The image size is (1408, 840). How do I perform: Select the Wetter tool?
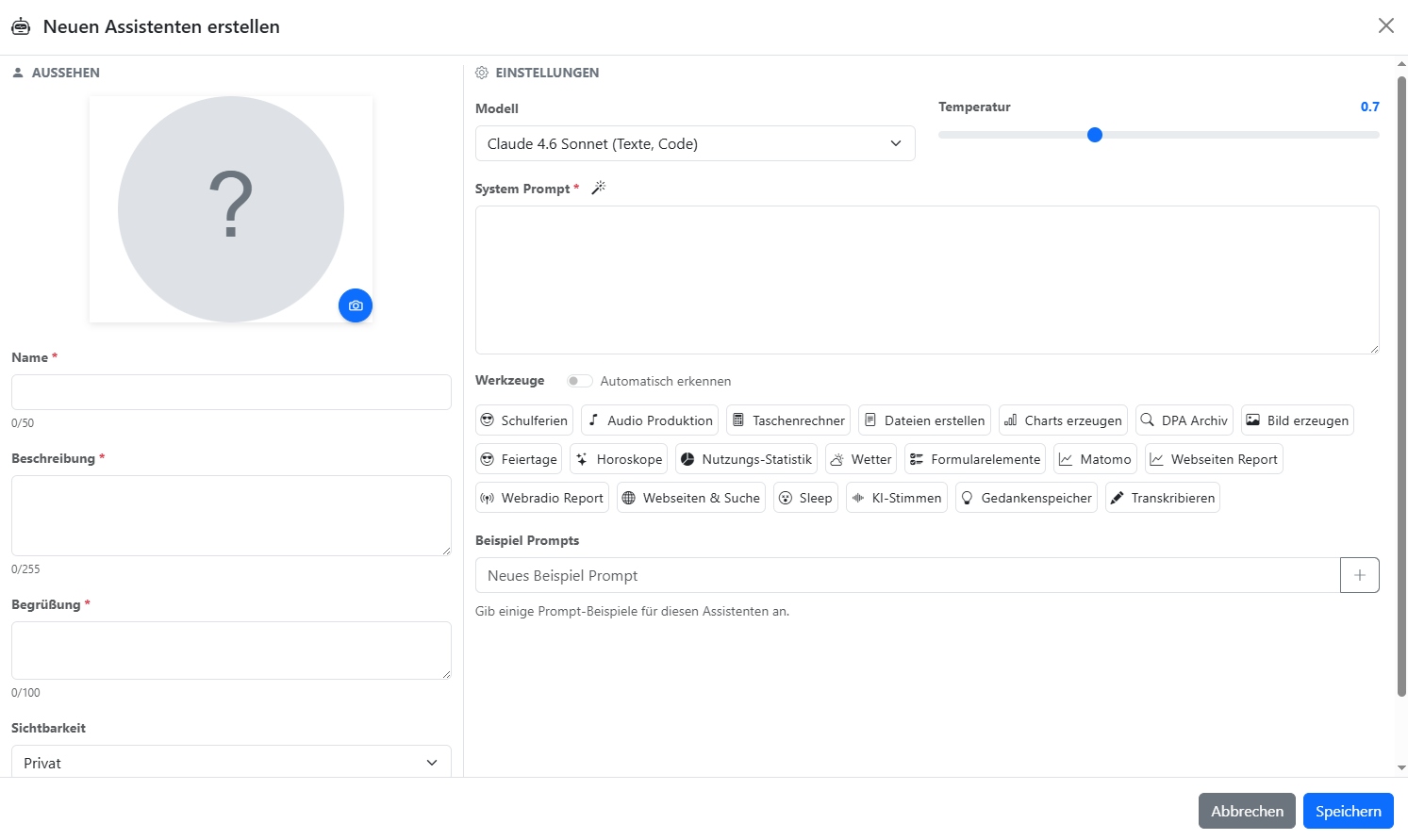860,459
